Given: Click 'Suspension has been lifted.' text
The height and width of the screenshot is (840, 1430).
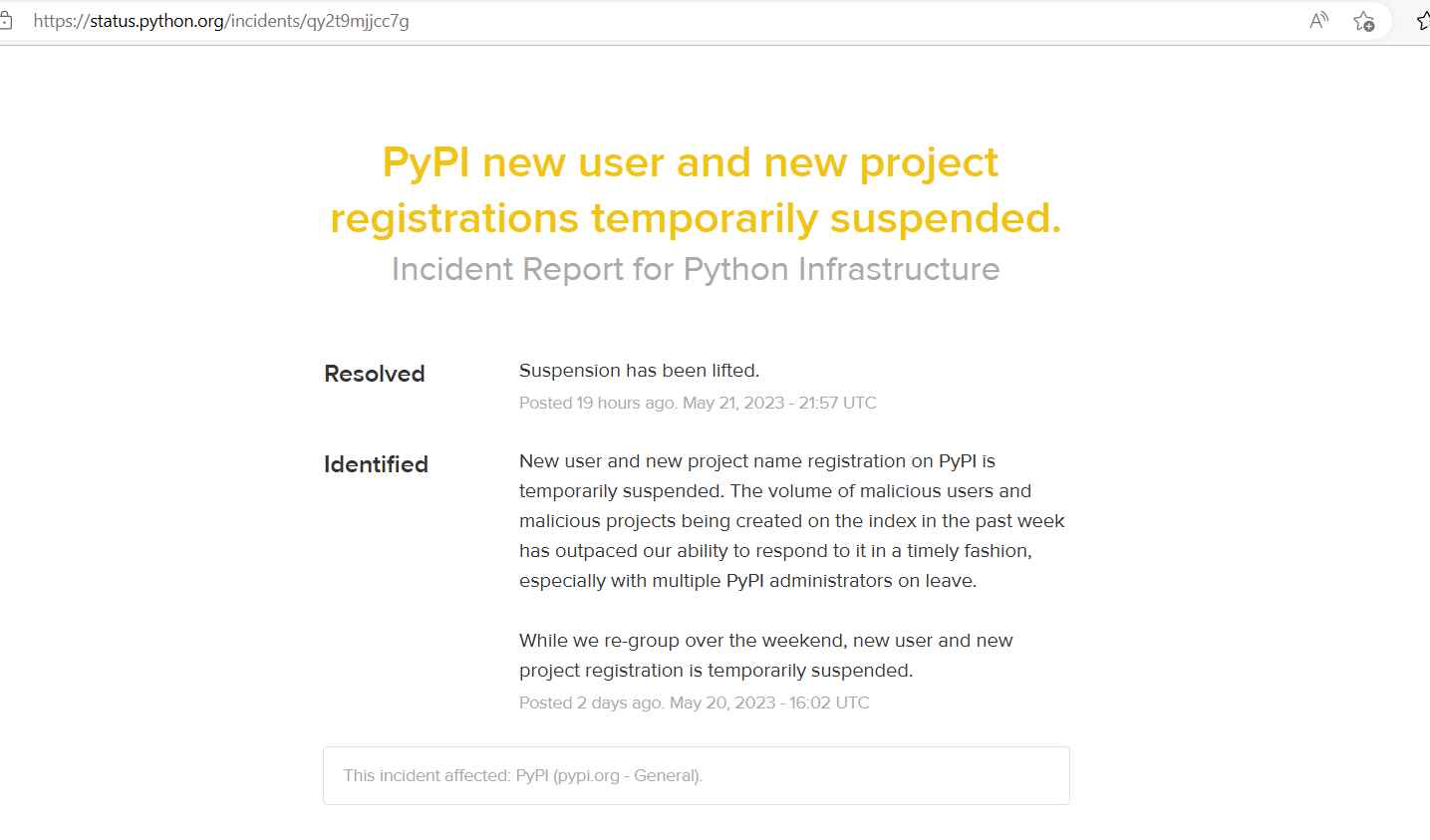Looking at the screenshot, I should [639, 371].
